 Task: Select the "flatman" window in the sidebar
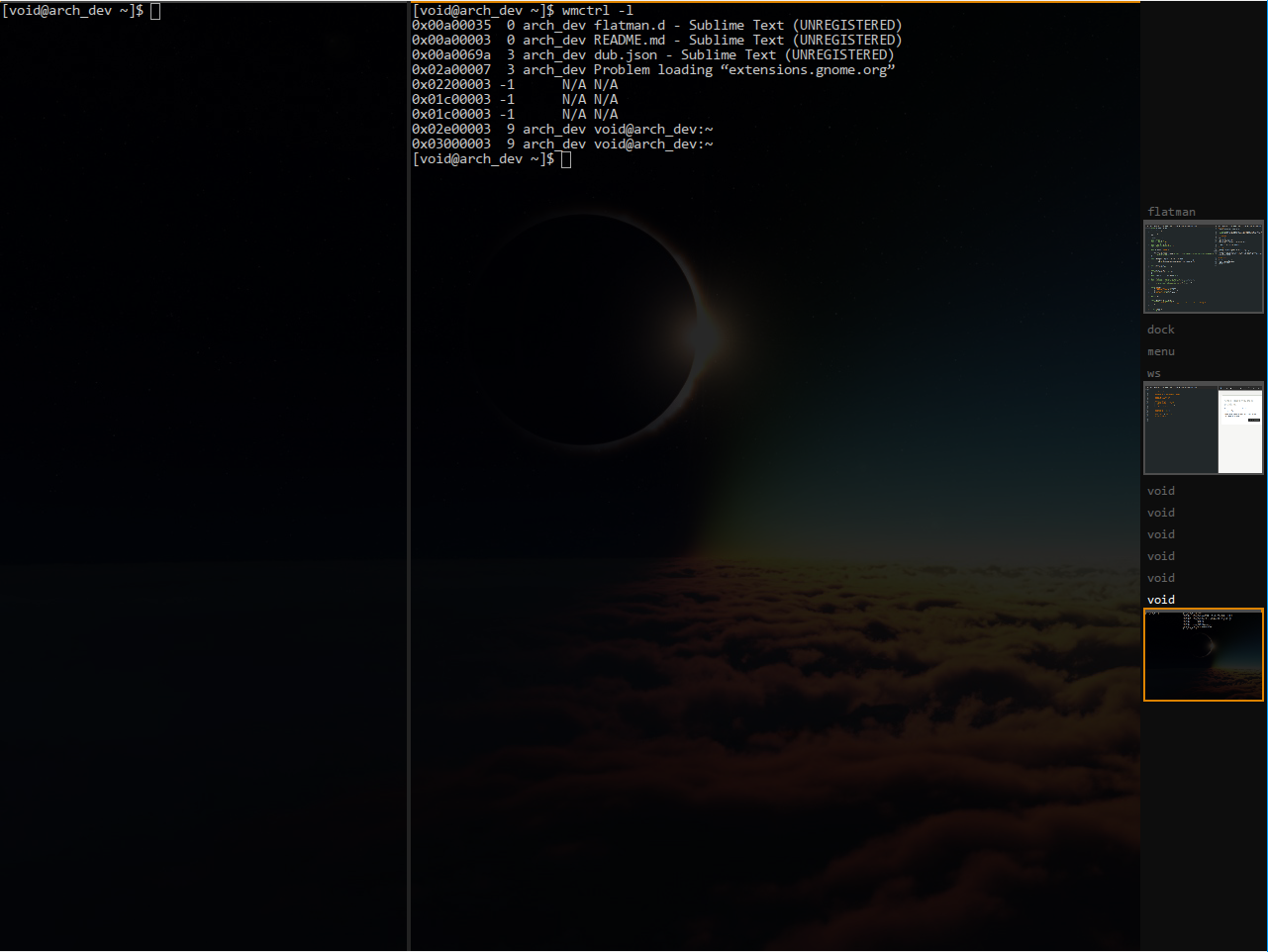coord(1171,211)
